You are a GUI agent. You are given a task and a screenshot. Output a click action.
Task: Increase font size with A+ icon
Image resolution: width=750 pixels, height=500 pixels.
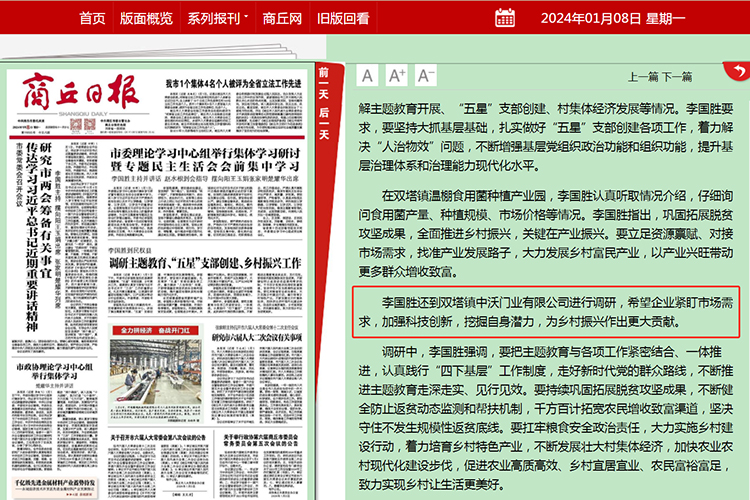pyautogui.click(x=397, y=76)
